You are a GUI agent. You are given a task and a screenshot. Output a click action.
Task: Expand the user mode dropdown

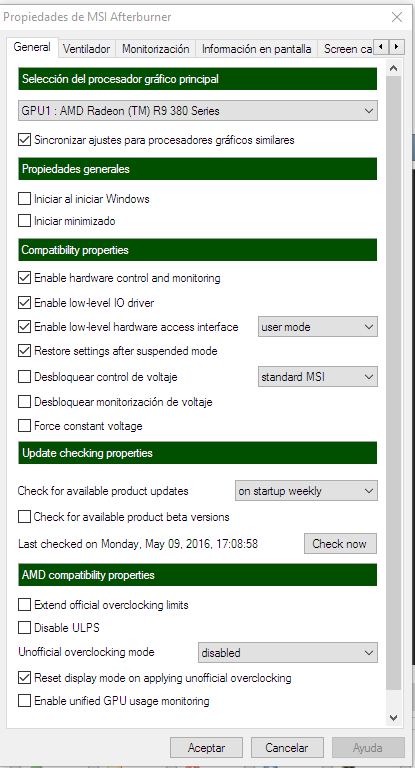coord(317,327)
